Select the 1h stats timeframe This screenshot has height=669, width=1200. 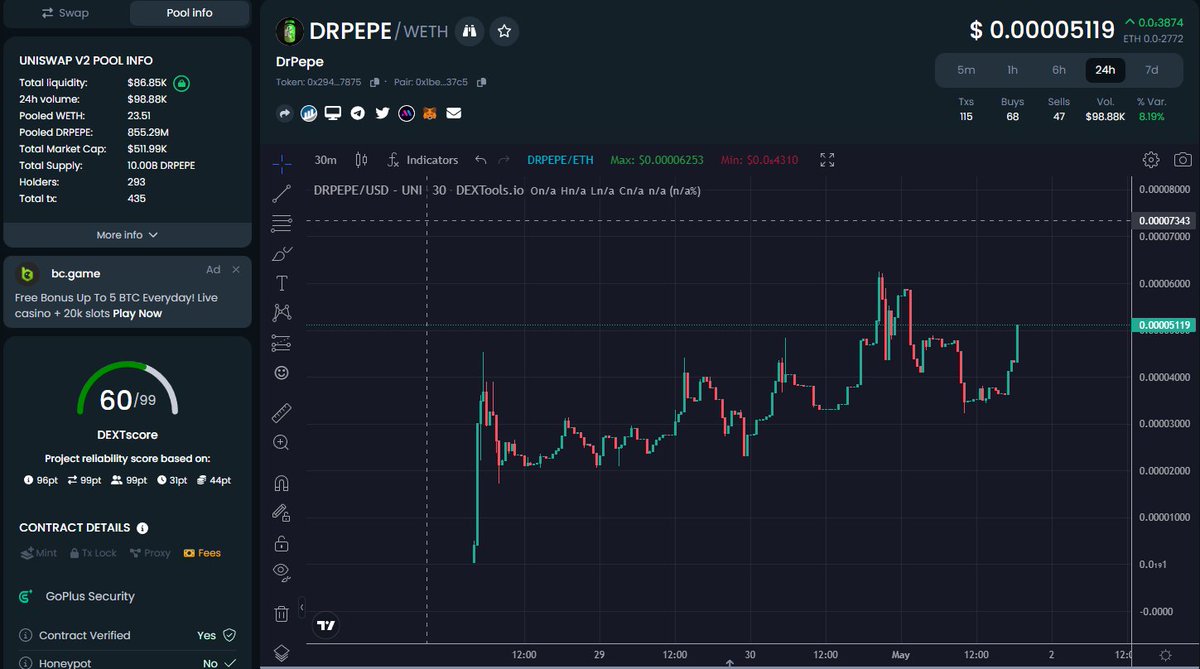tap(1012, 70)
